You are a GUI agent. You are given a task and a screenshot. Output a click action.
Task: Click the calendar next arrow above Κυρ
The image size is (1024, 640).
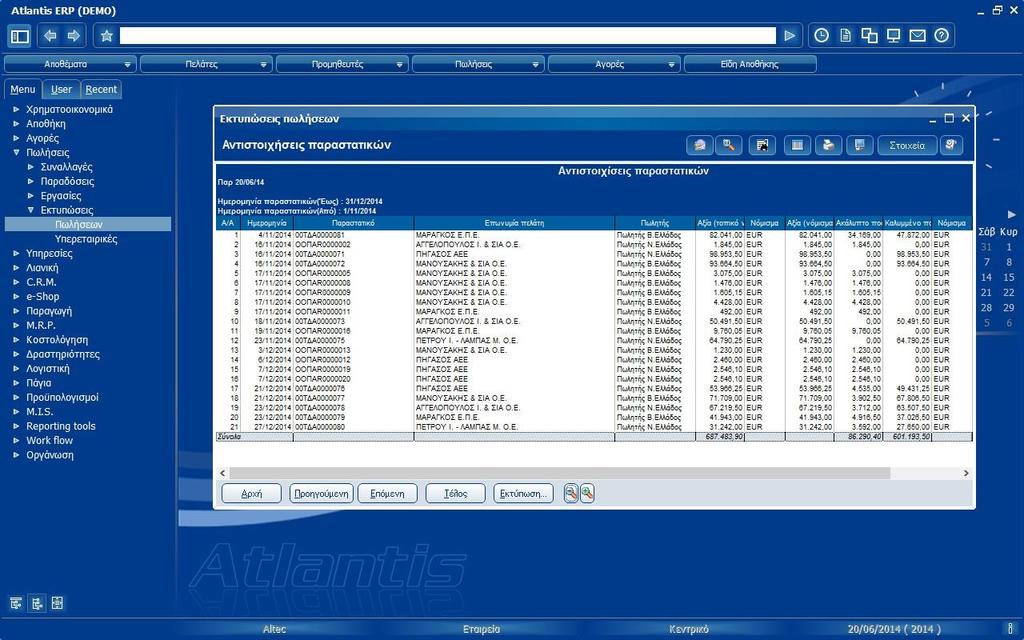(x=1012, y=214)
